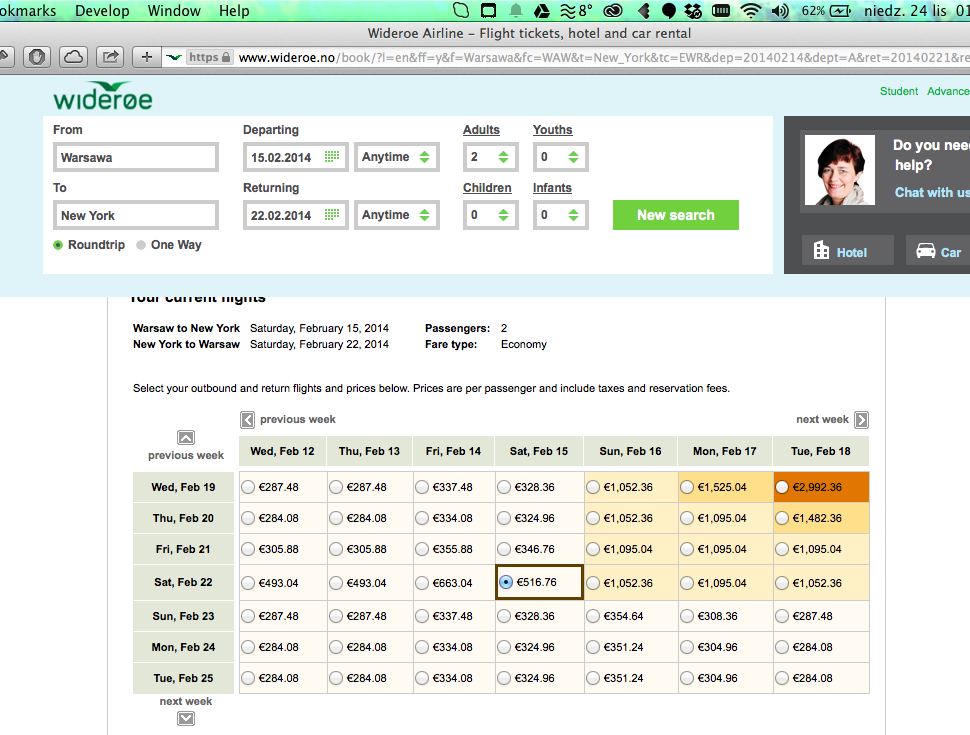Viewport: 970px width, 735px height.
Task: Click the up arrow for previous week rows
Action: [186, 437]
